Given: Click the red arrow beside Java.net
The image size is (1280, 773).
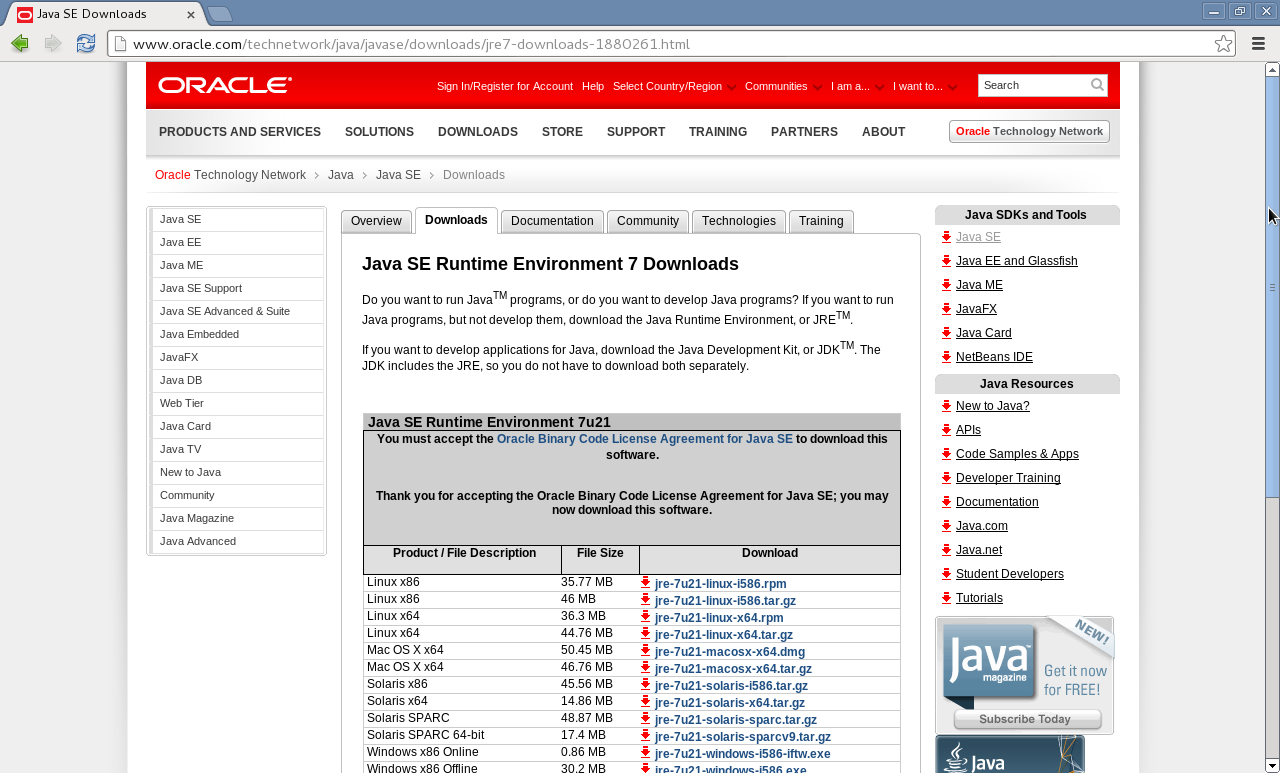Looking at the screenshot, I should pos(946,550).
